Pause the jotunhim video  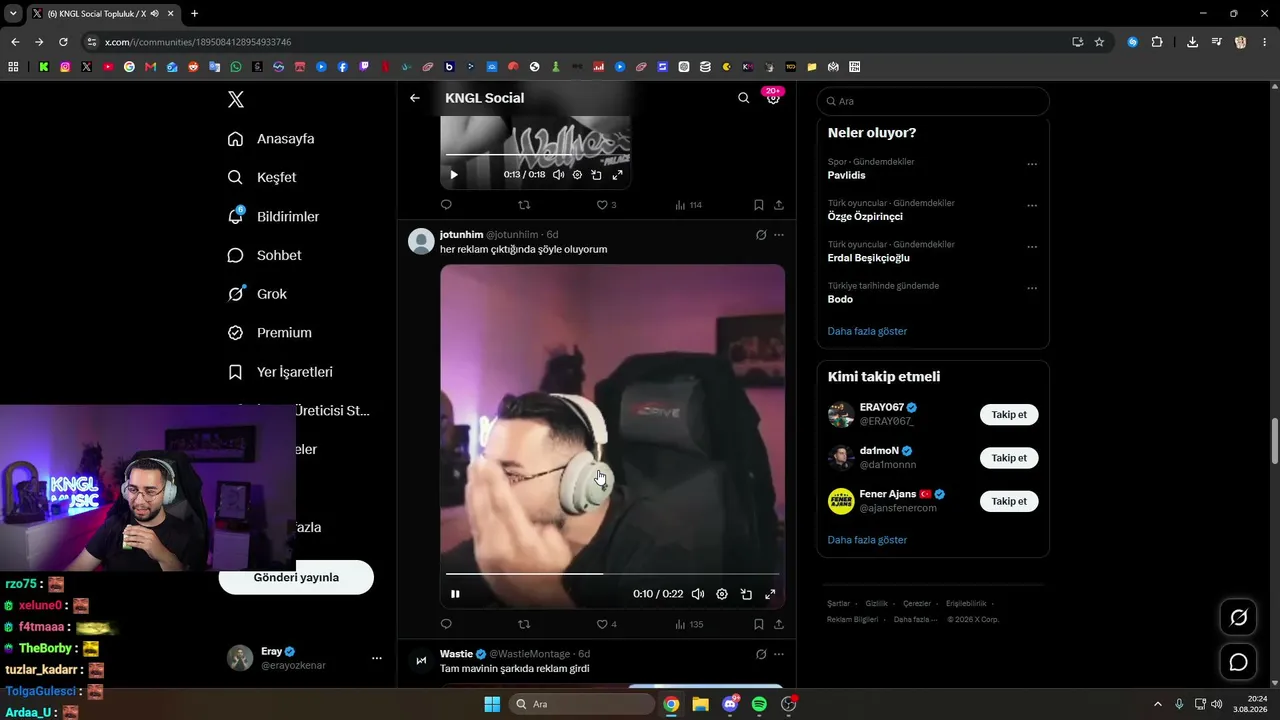[455, 594]
